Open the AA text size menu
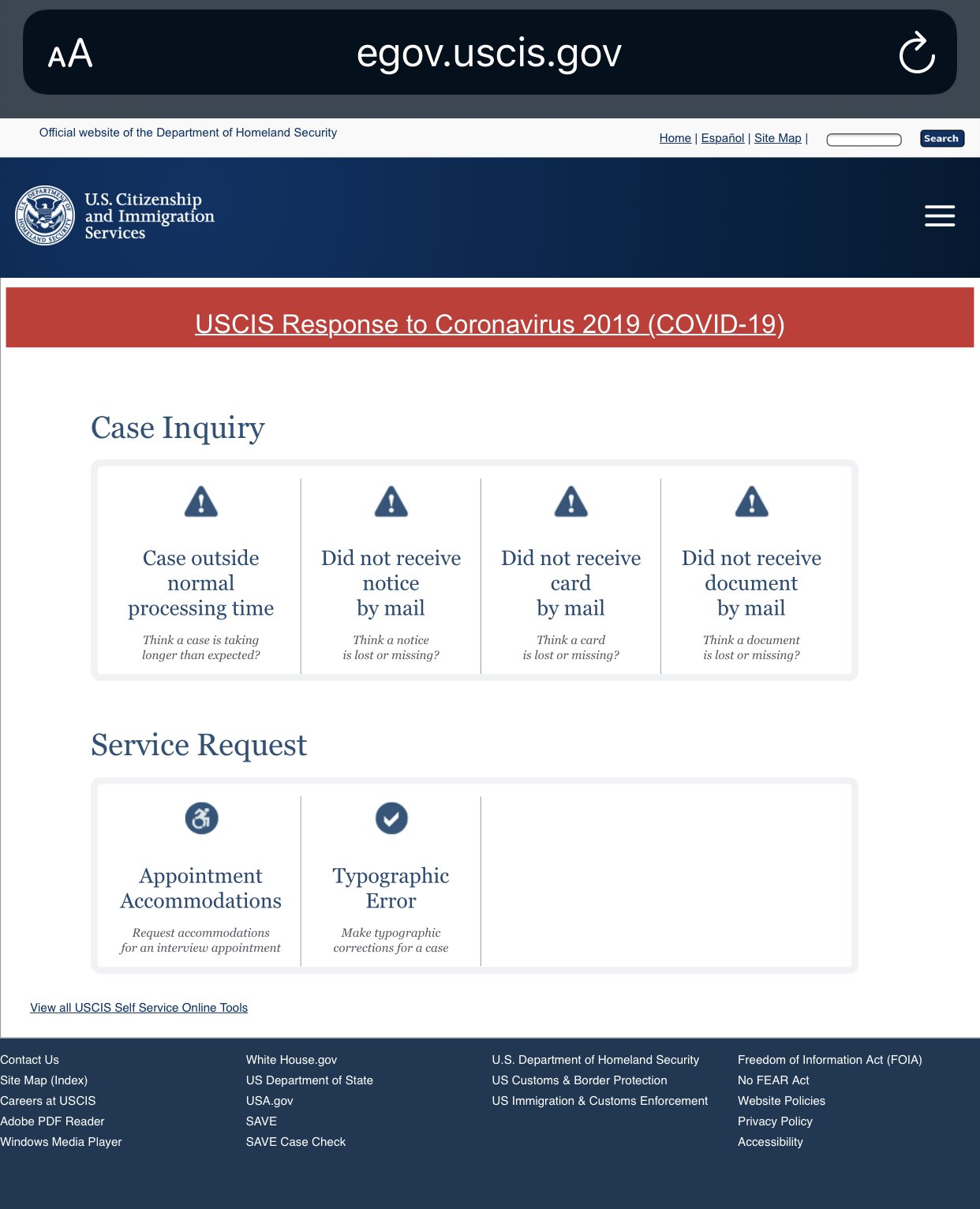This screenshot has height=1209, width=980. 70,54
